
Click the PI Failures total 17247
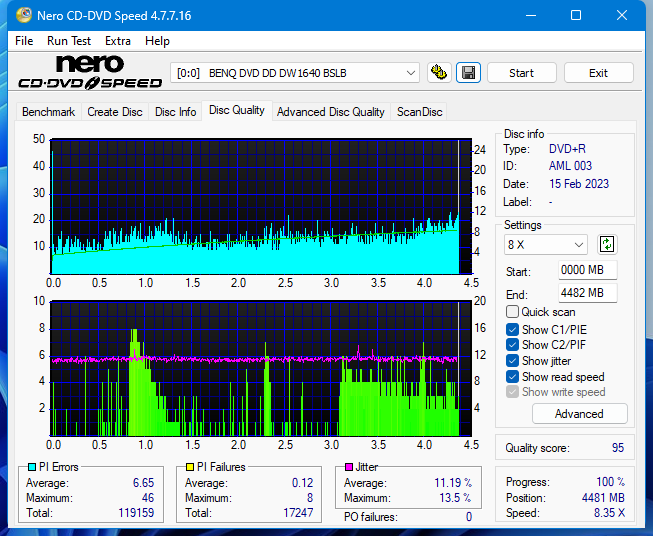click(298, 513)
